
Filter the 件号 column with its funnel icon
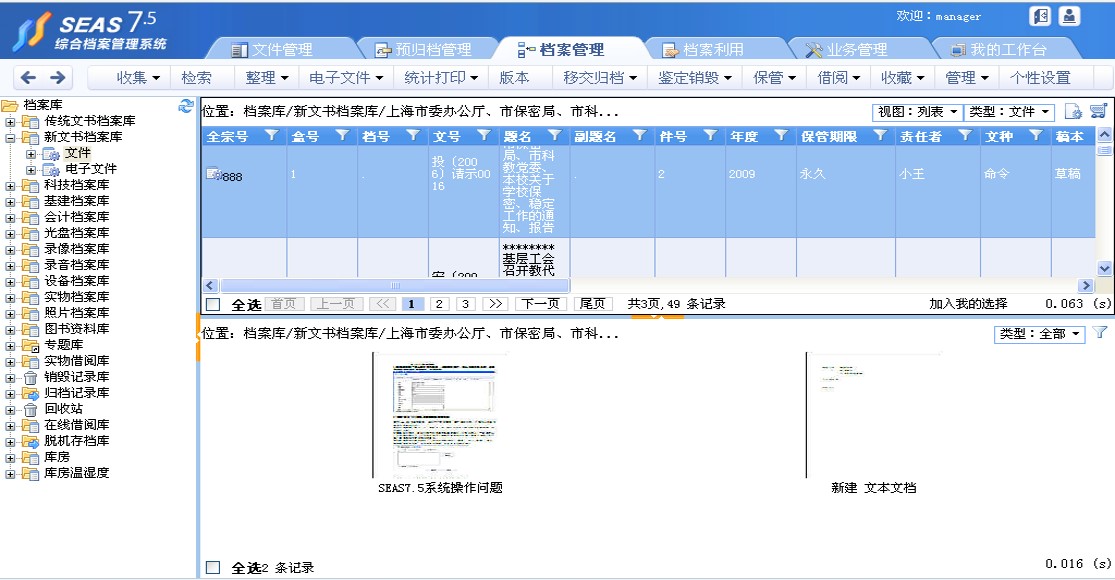tap(710, 135)
